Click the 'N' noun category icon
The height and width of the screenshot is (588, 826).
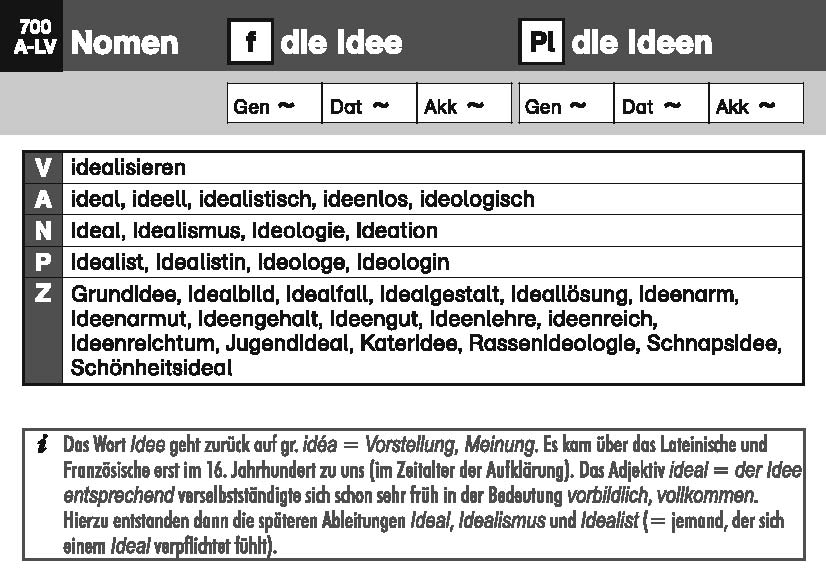42,231
